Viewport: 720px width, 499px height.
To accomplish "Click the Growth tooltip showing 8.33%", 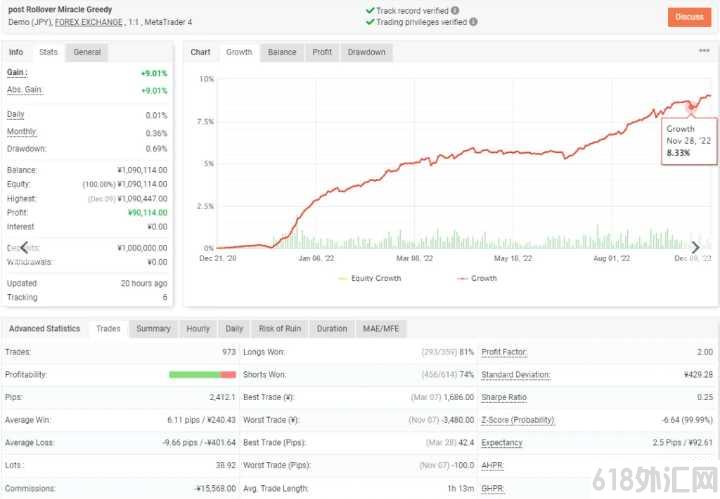I will (689, 141).
